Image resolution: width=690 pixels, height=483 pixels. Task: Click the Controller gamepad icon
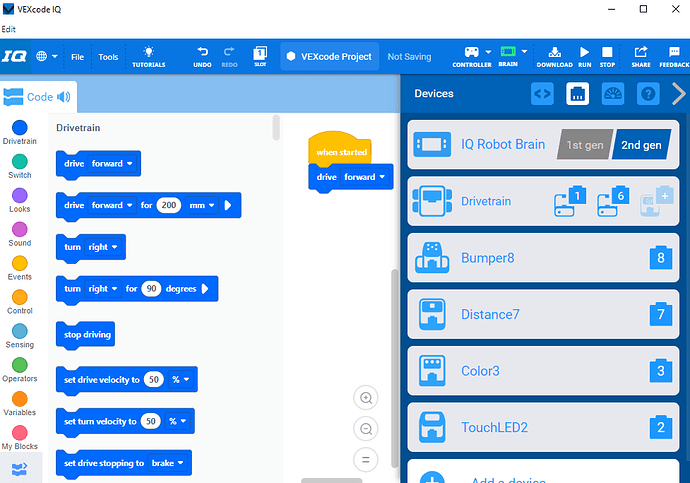pos(472,52)
